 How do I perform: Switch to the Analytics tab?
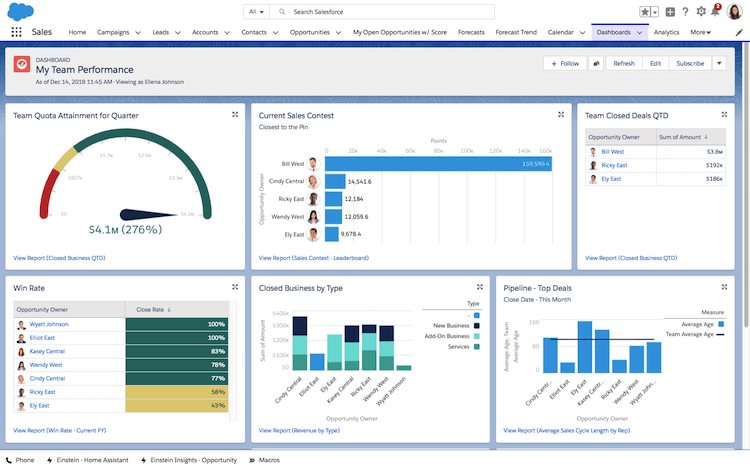pos(666,32)
